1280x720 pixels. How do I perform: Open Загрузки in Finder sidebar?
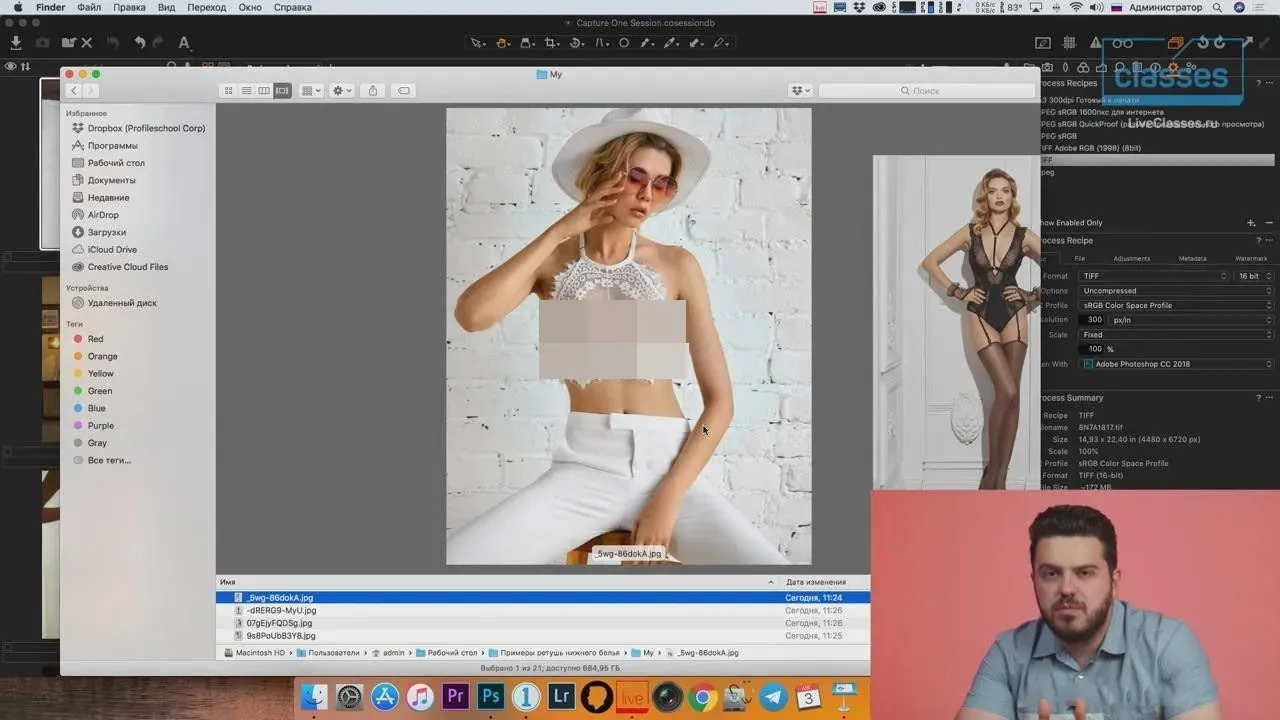[x=106, y=232]
